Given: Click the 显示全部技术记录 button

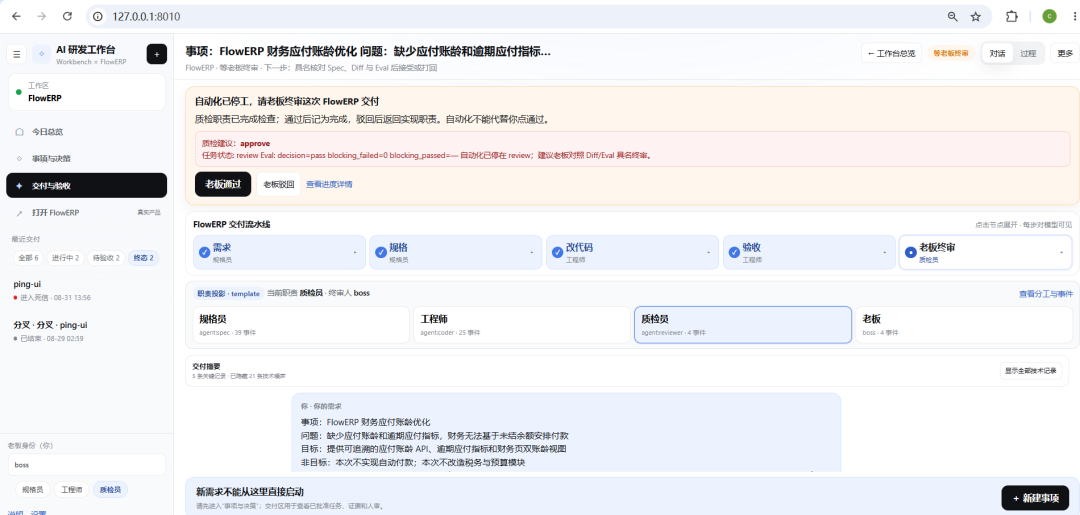Looking at the screenshot, I should [x=1030, y=370].
